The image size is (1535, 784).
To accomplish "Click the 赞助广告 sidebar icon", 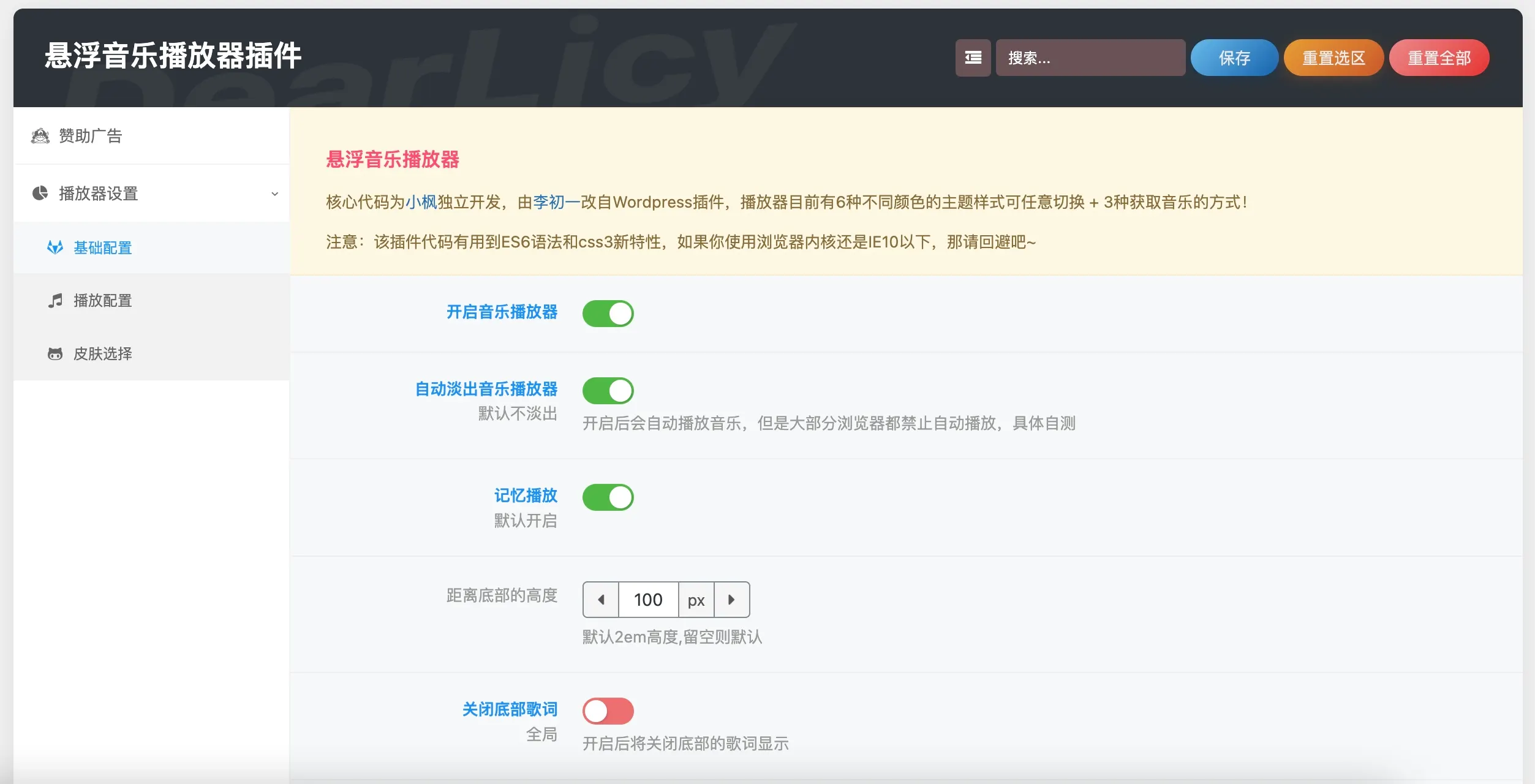I will (40, 136).
